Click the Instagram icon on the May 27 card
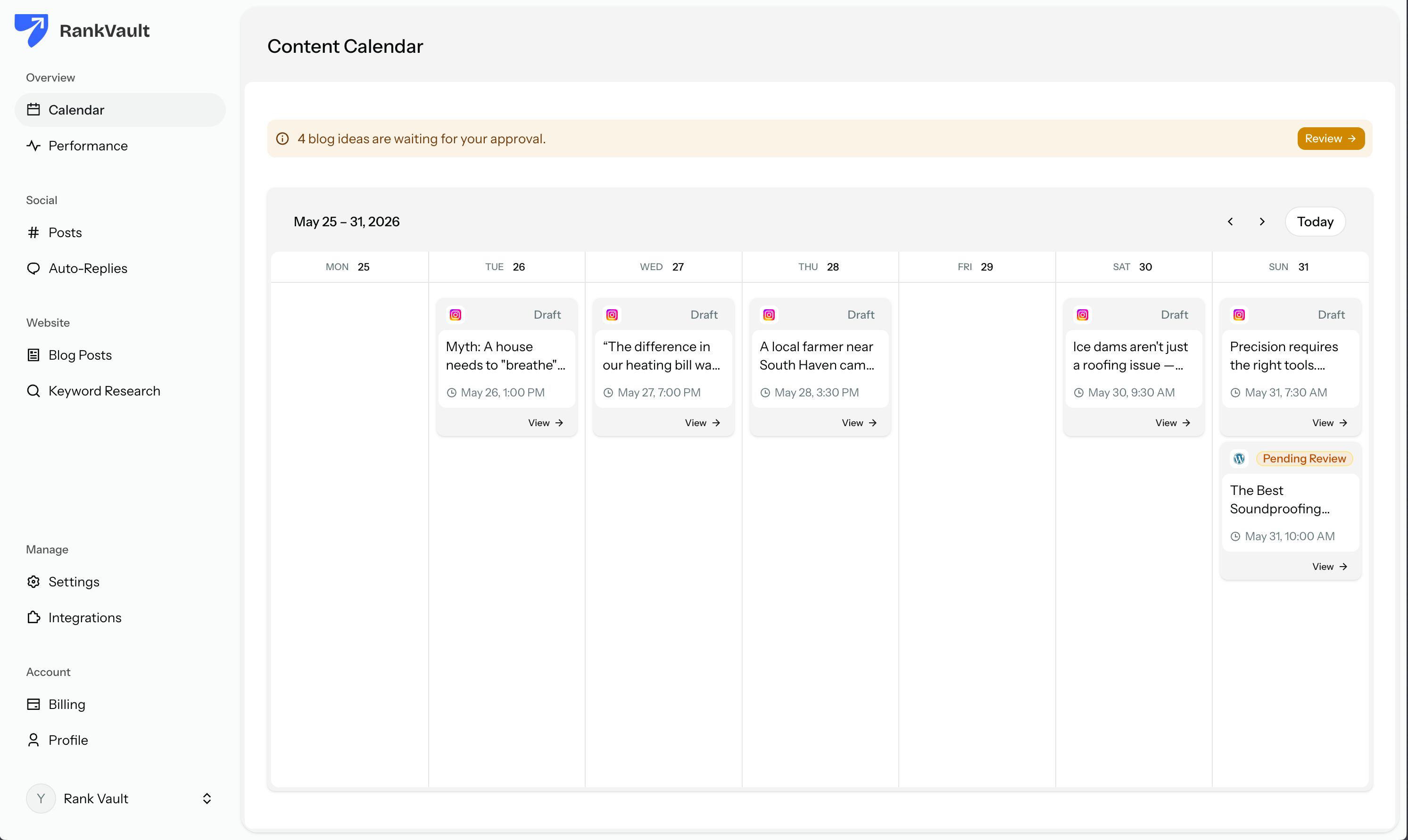This screenshot has width=1408, height=840. (612, 315)
